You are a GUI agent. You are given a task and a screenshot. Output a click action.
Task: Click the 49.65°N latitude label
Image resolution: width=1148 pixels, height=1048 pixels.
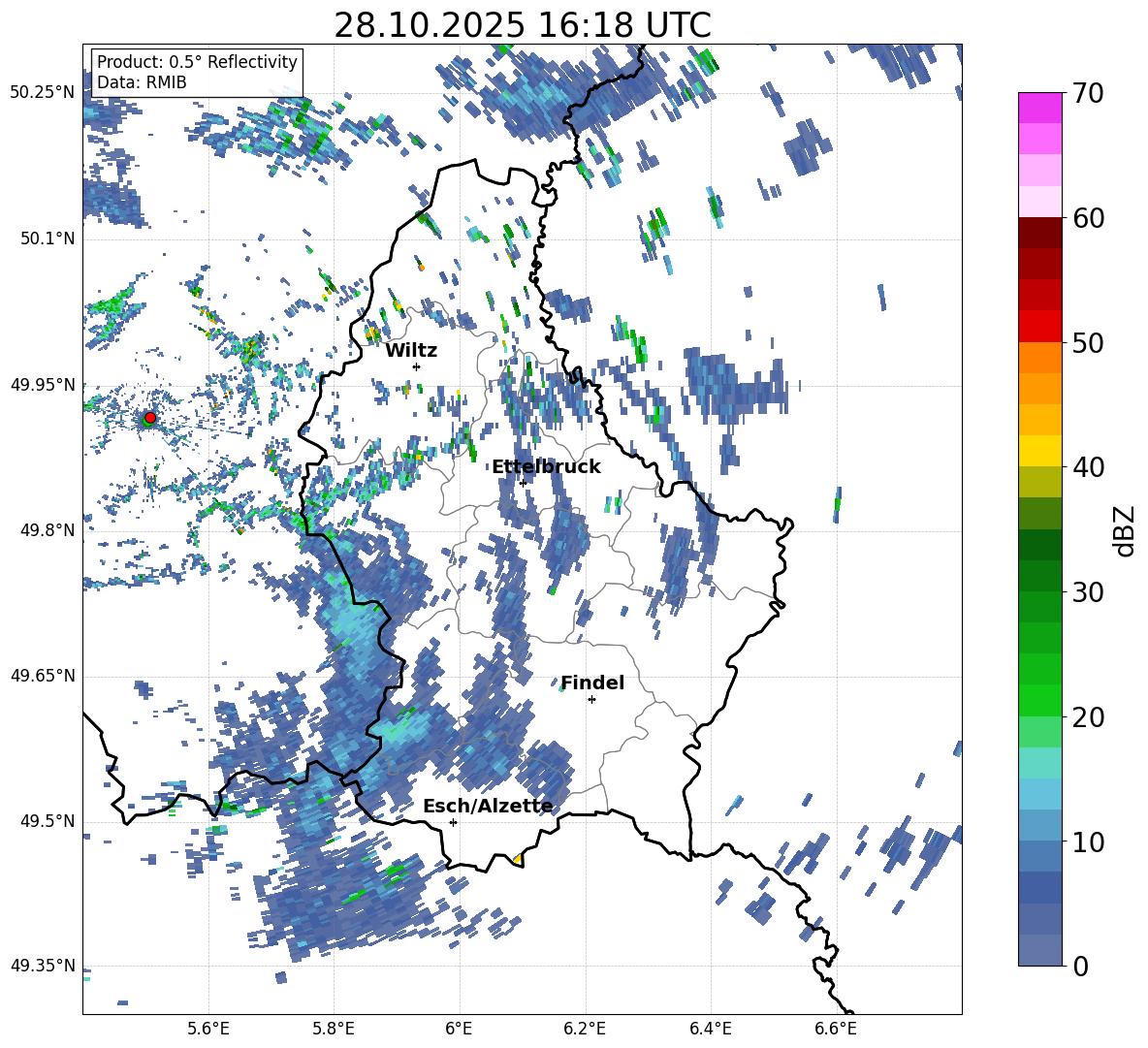(x=43, y=676)
